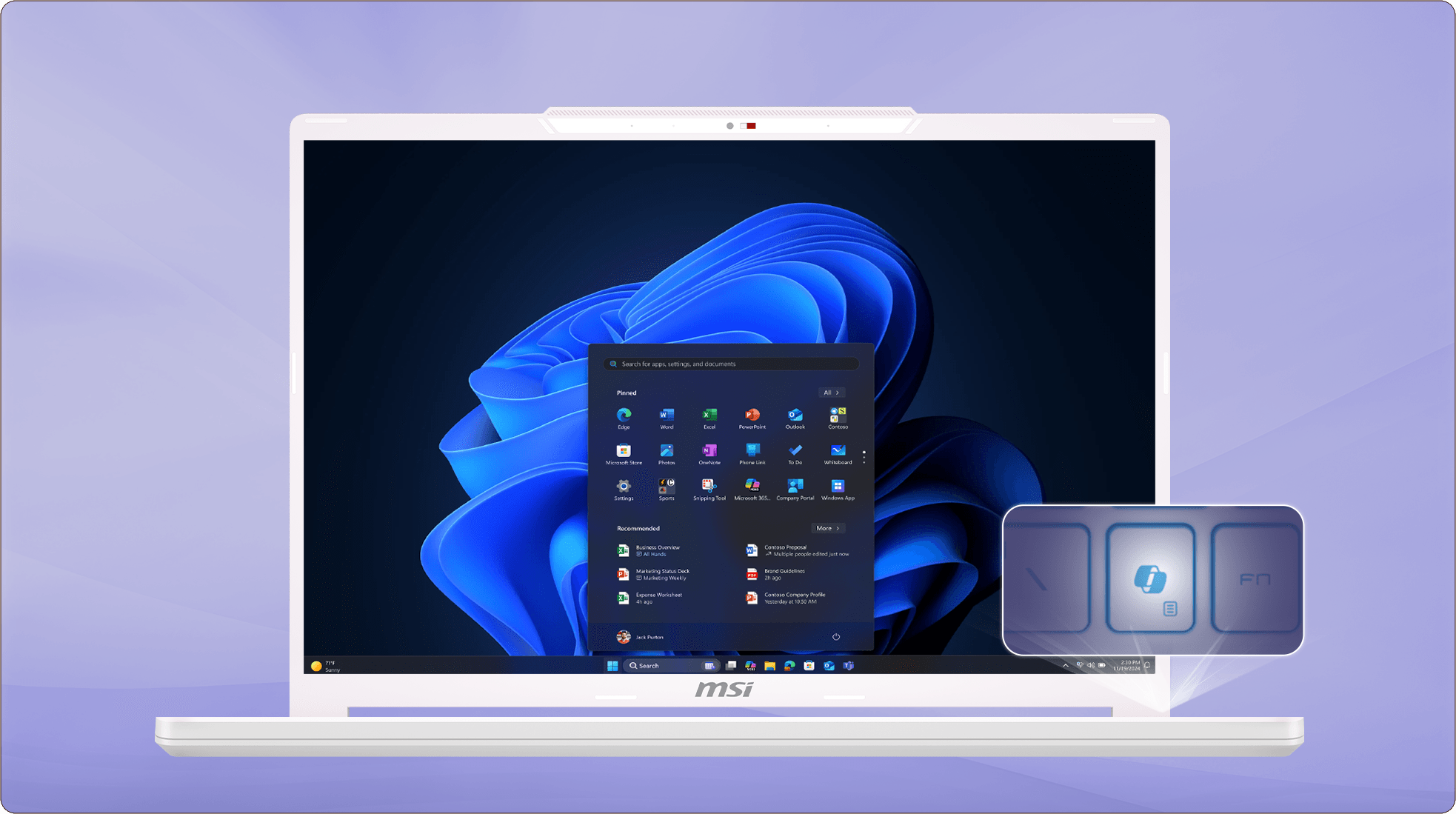Launch the Company Portal app
Screen dimensions: 1456x814
795,490
